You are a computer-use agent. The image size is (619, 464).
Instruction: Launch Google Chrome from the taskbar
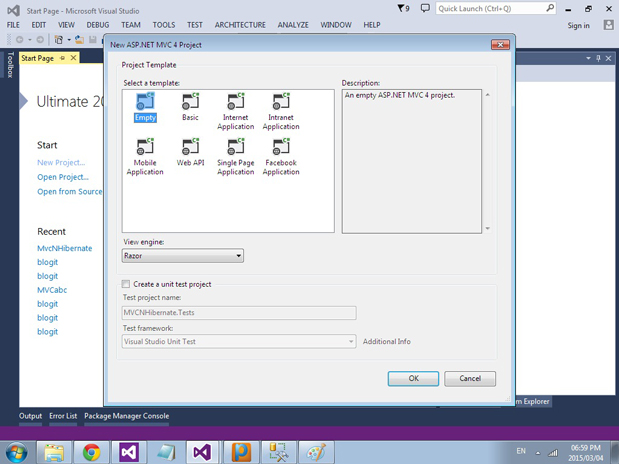[x=92, y=452]
